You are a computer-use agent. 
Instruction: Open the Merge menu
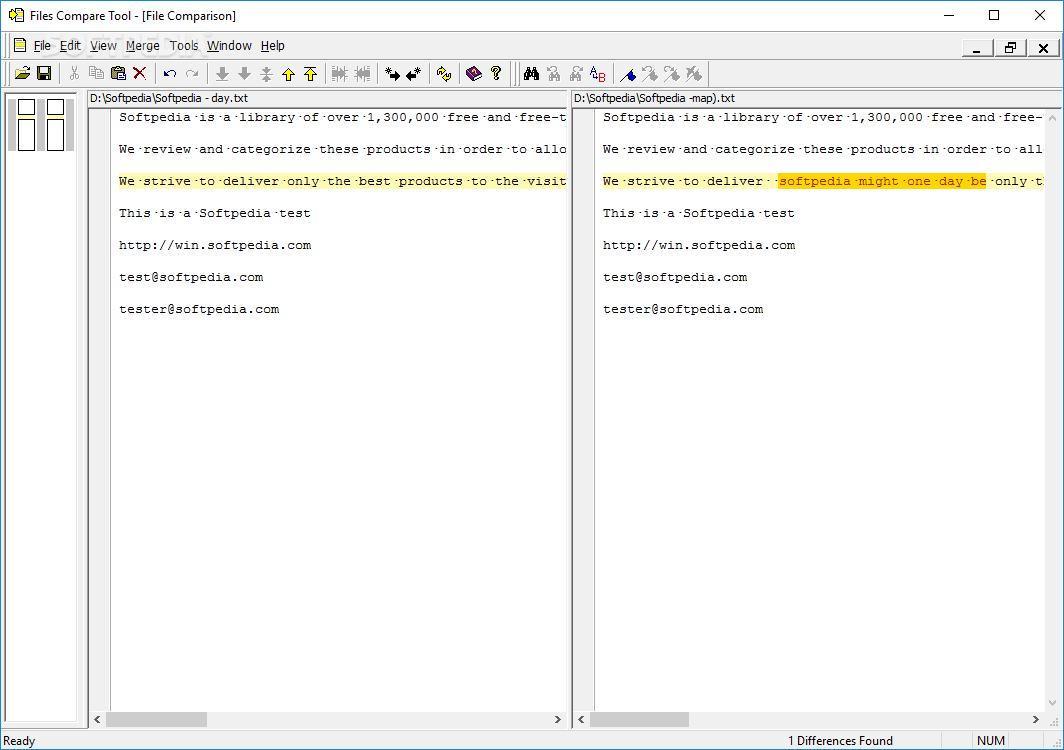pyautogui.click(x=142, y=45)
